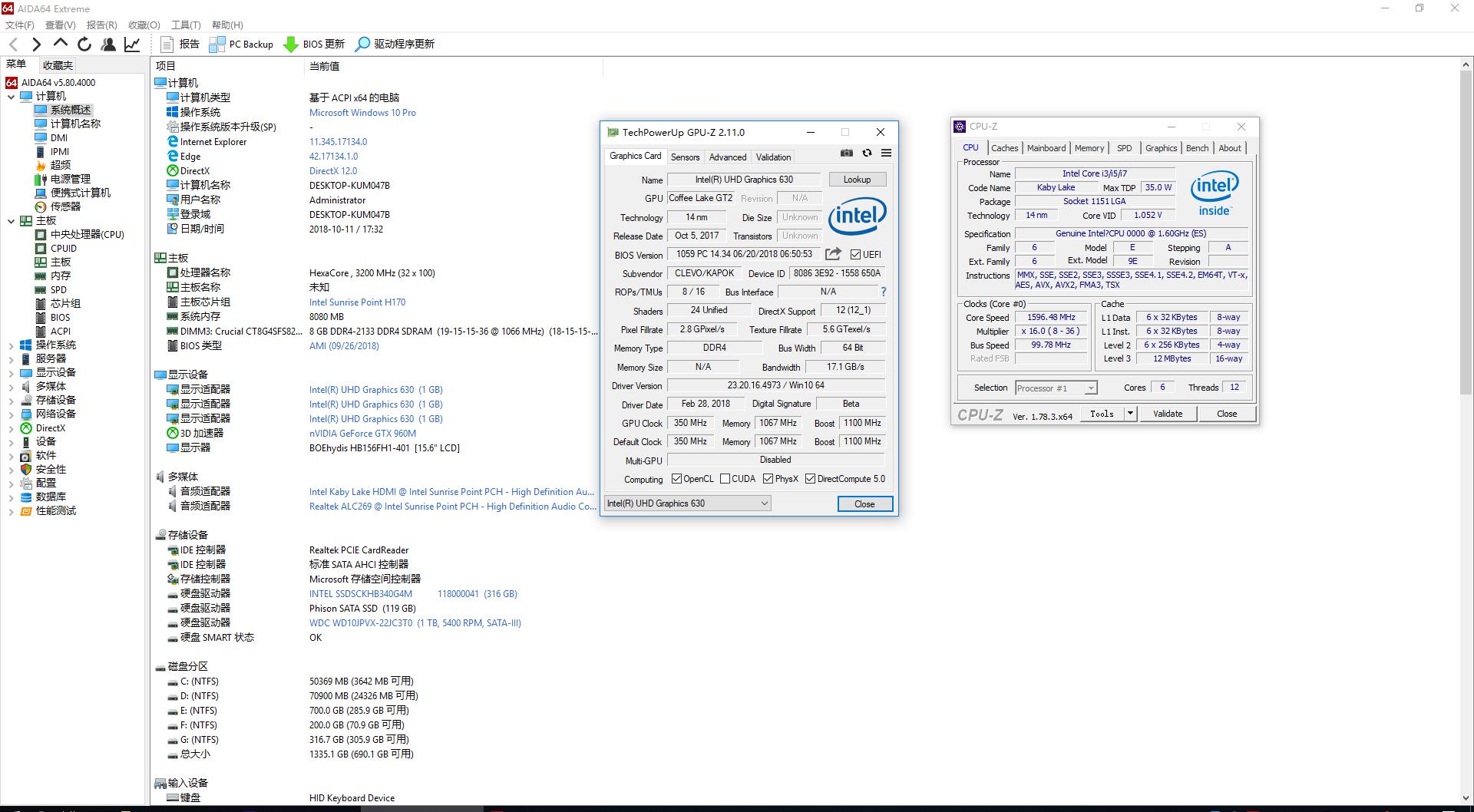Select CPUID tree item
Screen dimensions: 1474x812
click(x=55, y=248)
